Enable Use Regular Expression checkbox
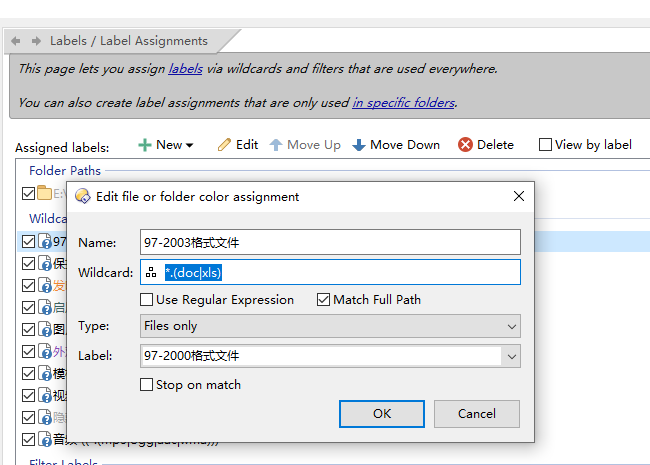Screen dimensions: 650x465 coord(147,299)
